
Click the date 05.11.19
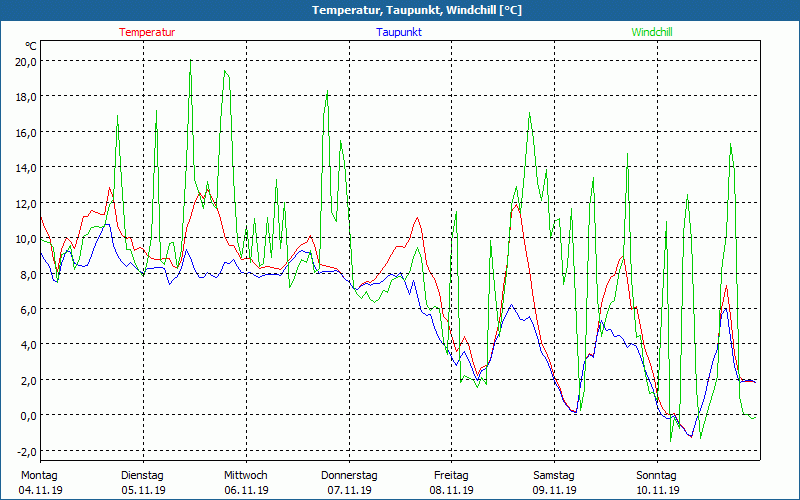click(143, 490)
